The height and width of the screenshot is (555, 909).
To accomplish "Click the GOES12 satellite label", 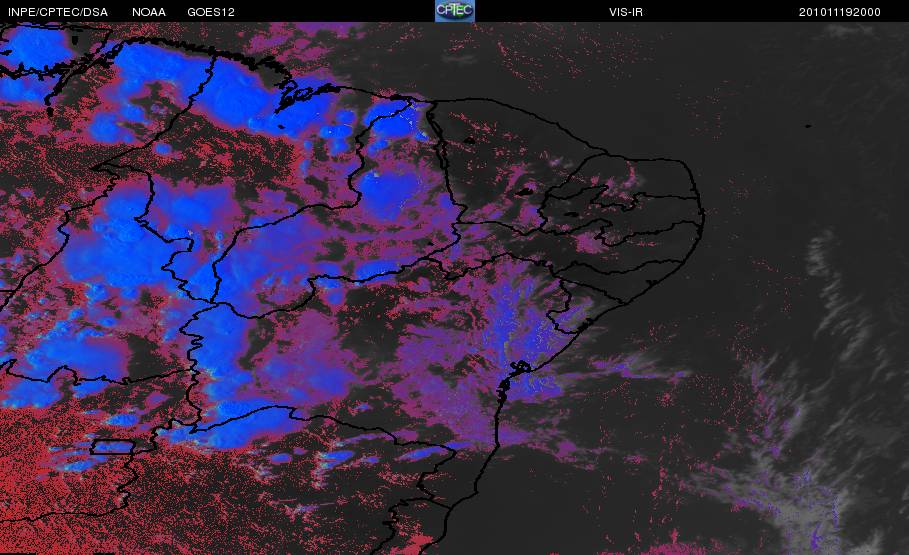I will pyautogui.click(x=211, y=12).
